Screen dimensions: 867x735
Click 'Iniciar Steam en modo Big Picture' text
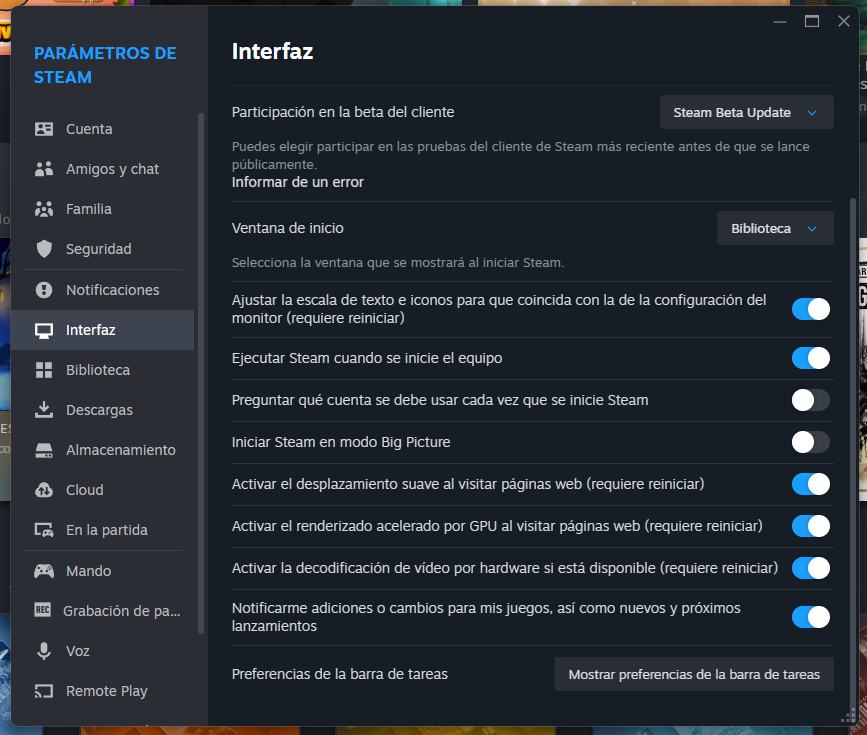pos(341,442)
